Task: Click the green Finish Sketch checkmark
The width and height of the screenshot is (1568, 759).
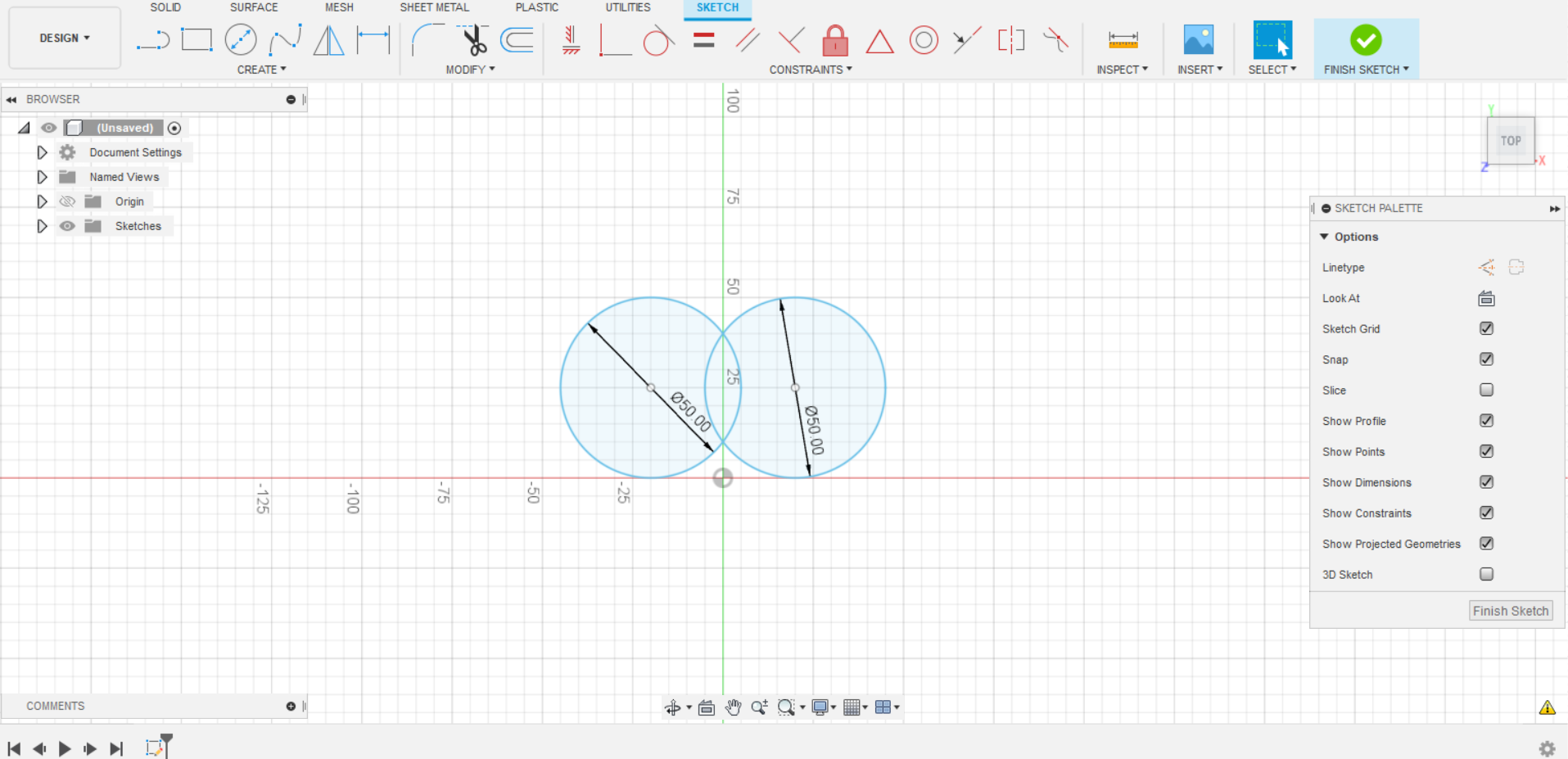Action: [1364, 38]
